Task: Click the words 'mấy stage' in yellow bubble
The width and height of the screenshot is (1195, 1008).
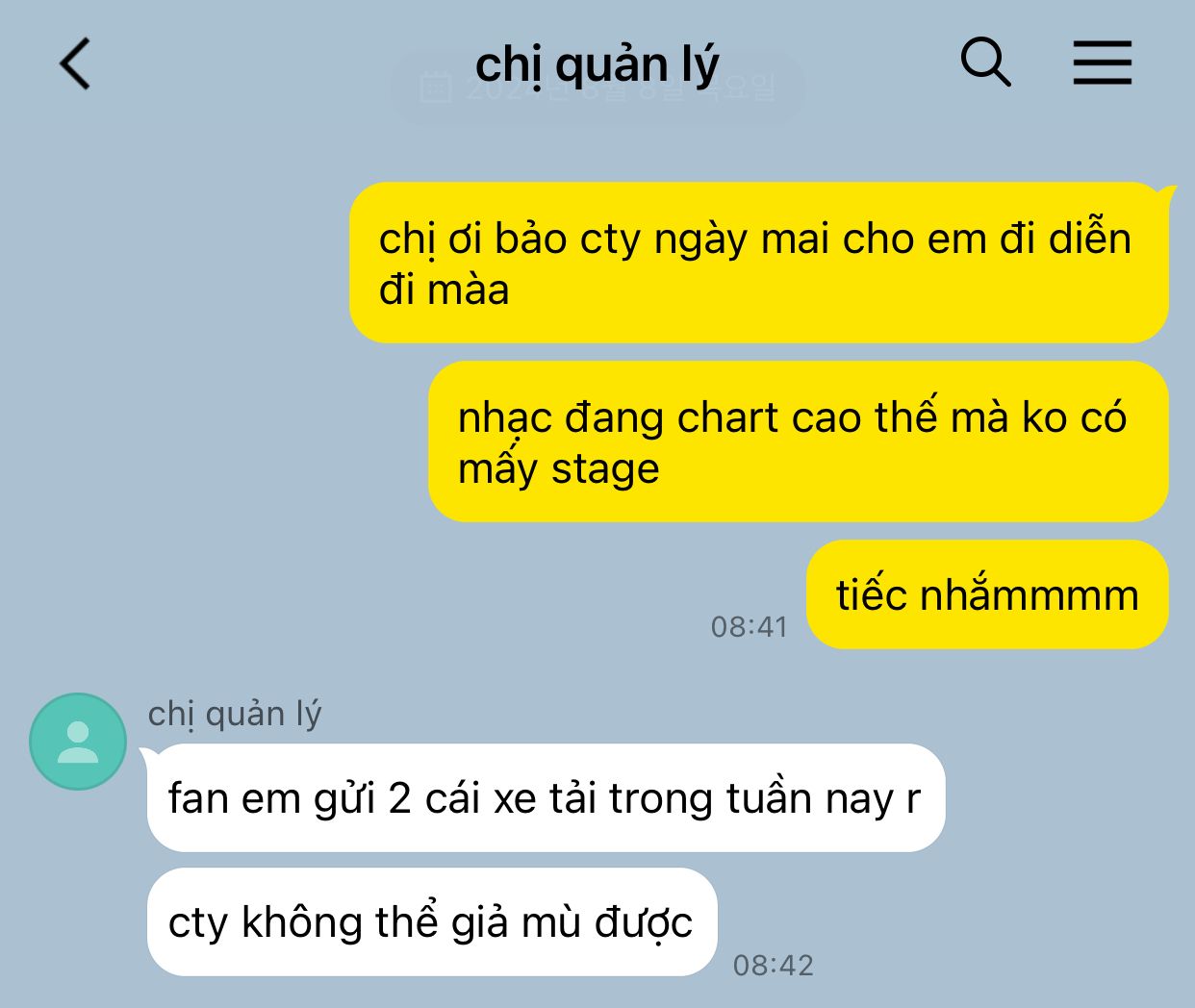Action: (x=558, y=470)
